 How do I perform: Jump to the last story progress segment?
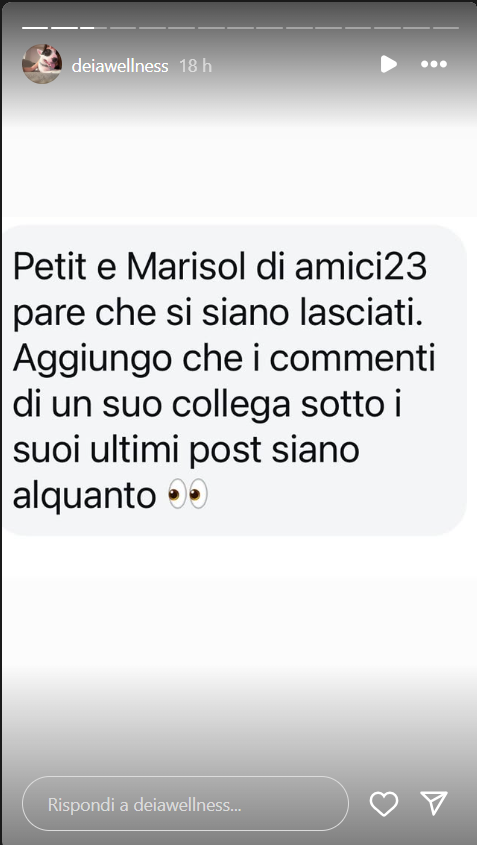(446, 27)
